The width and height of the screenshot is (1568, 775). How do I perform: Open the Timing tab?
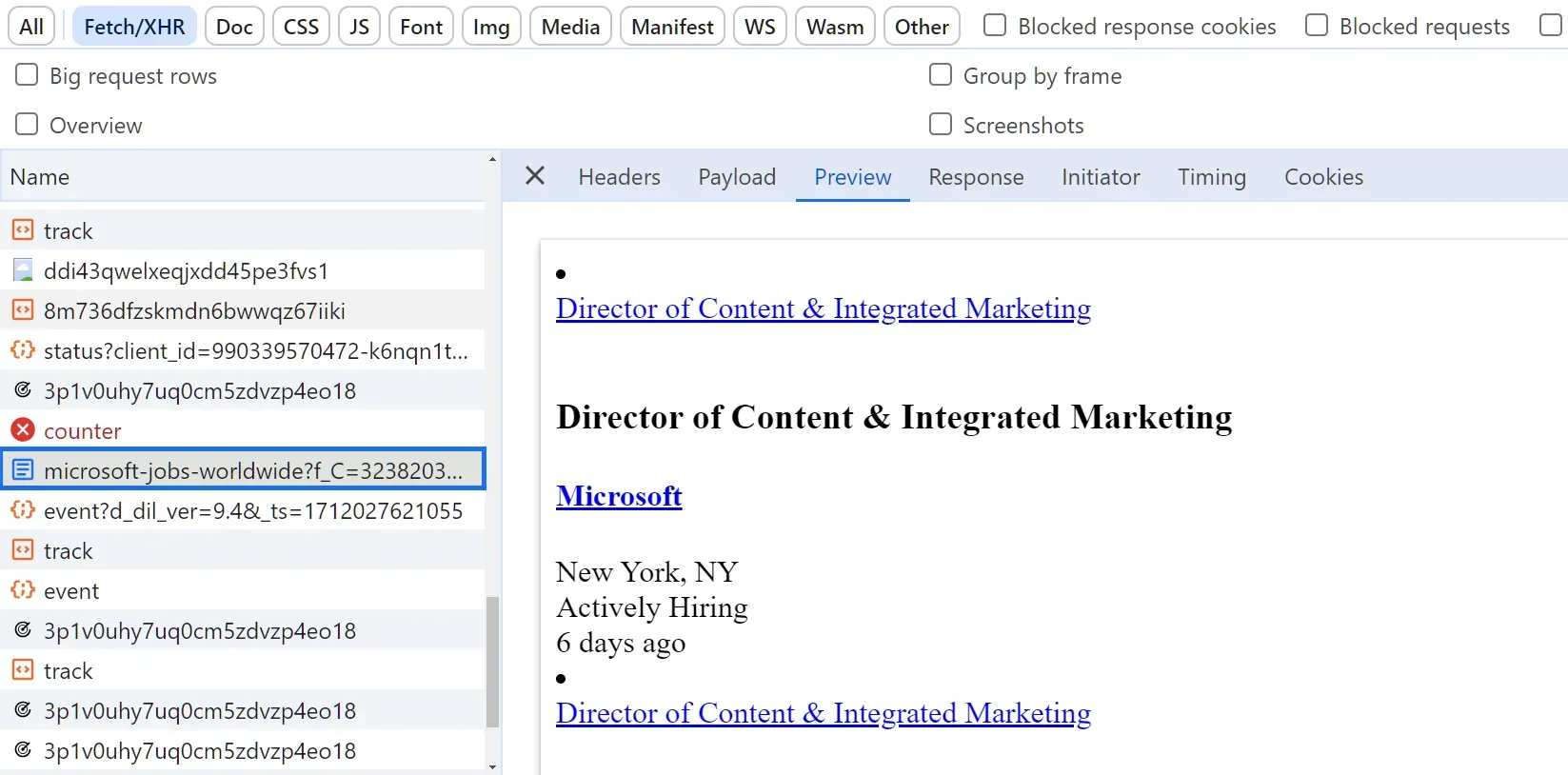coord(1211,177)
